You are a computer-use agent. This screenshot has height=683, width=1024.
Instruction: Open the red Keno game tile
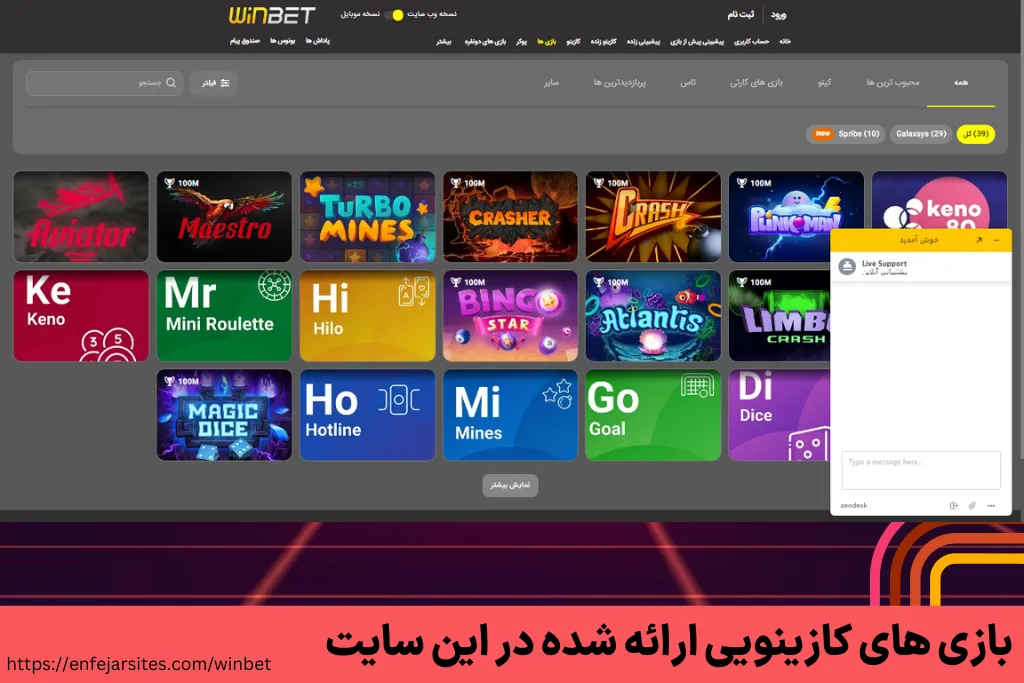point(81,316)
